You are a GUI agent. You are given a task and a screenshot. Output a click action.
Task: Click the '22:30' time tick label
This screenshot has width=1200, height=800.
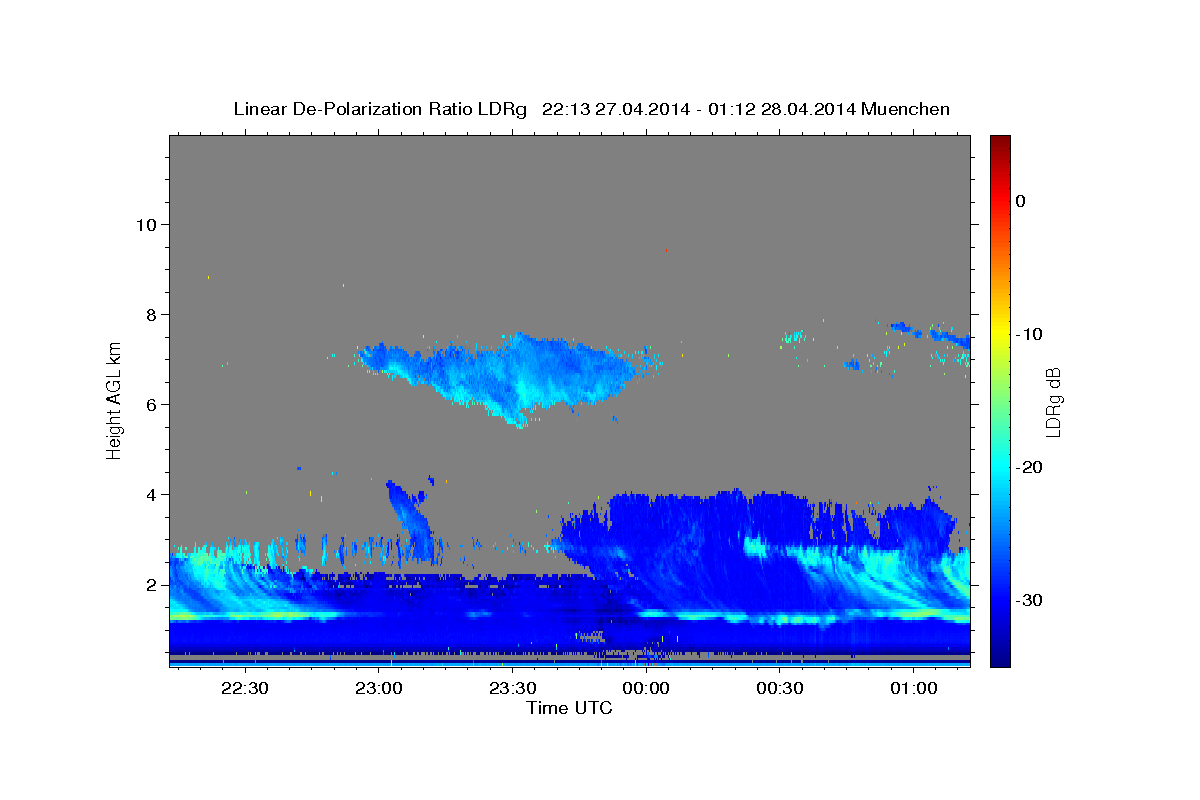[244, 688]
